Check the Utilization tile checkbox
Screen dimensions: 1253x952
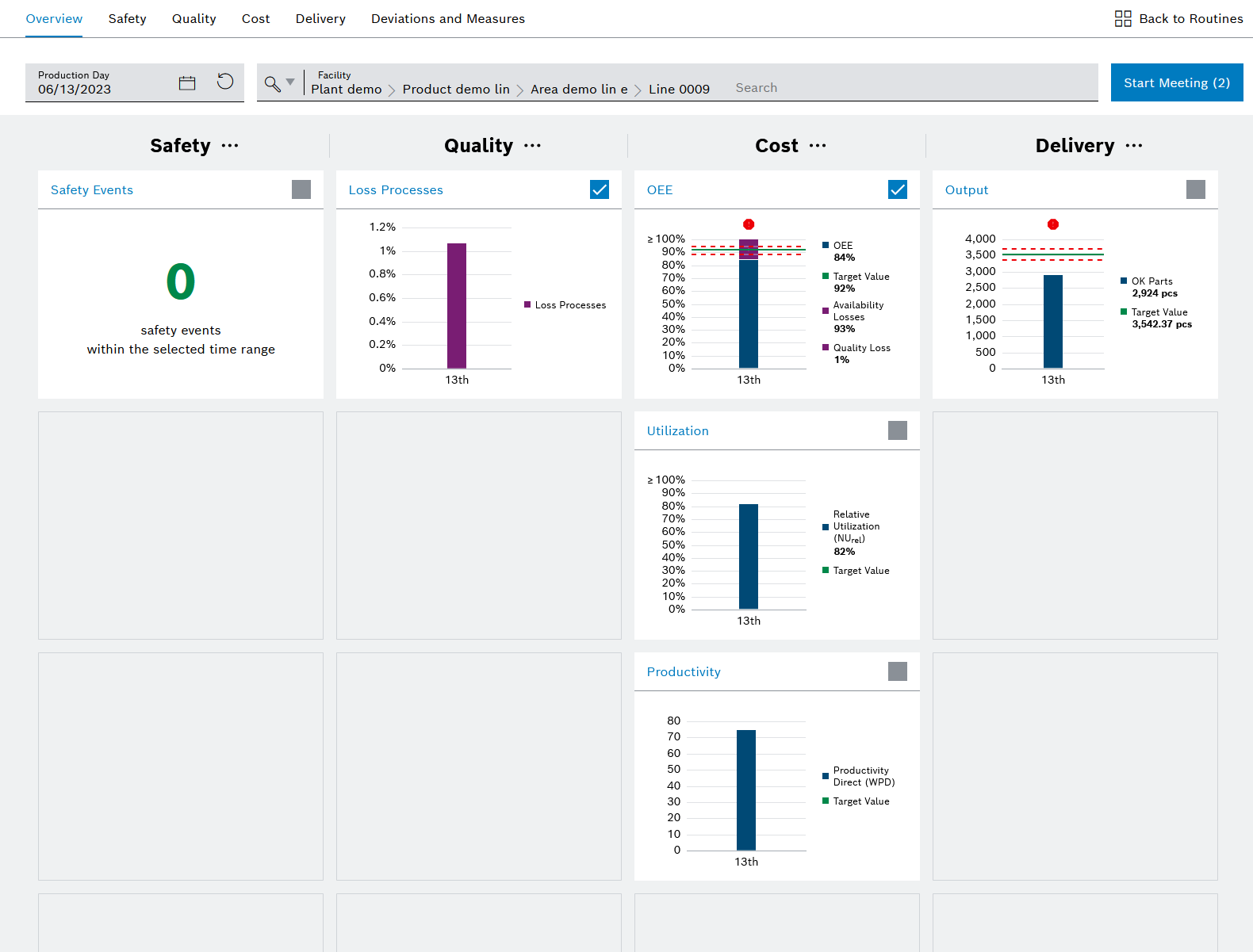pos(898,430)
